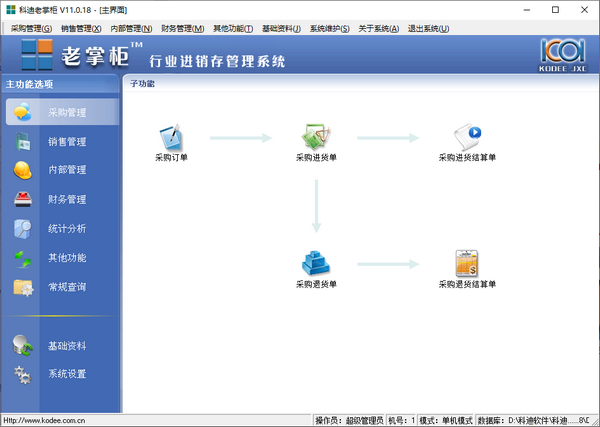This screenshot has width=600, height=427.
Task: Open the 销售管理(X) menu
Action: (x=81, y=29)
